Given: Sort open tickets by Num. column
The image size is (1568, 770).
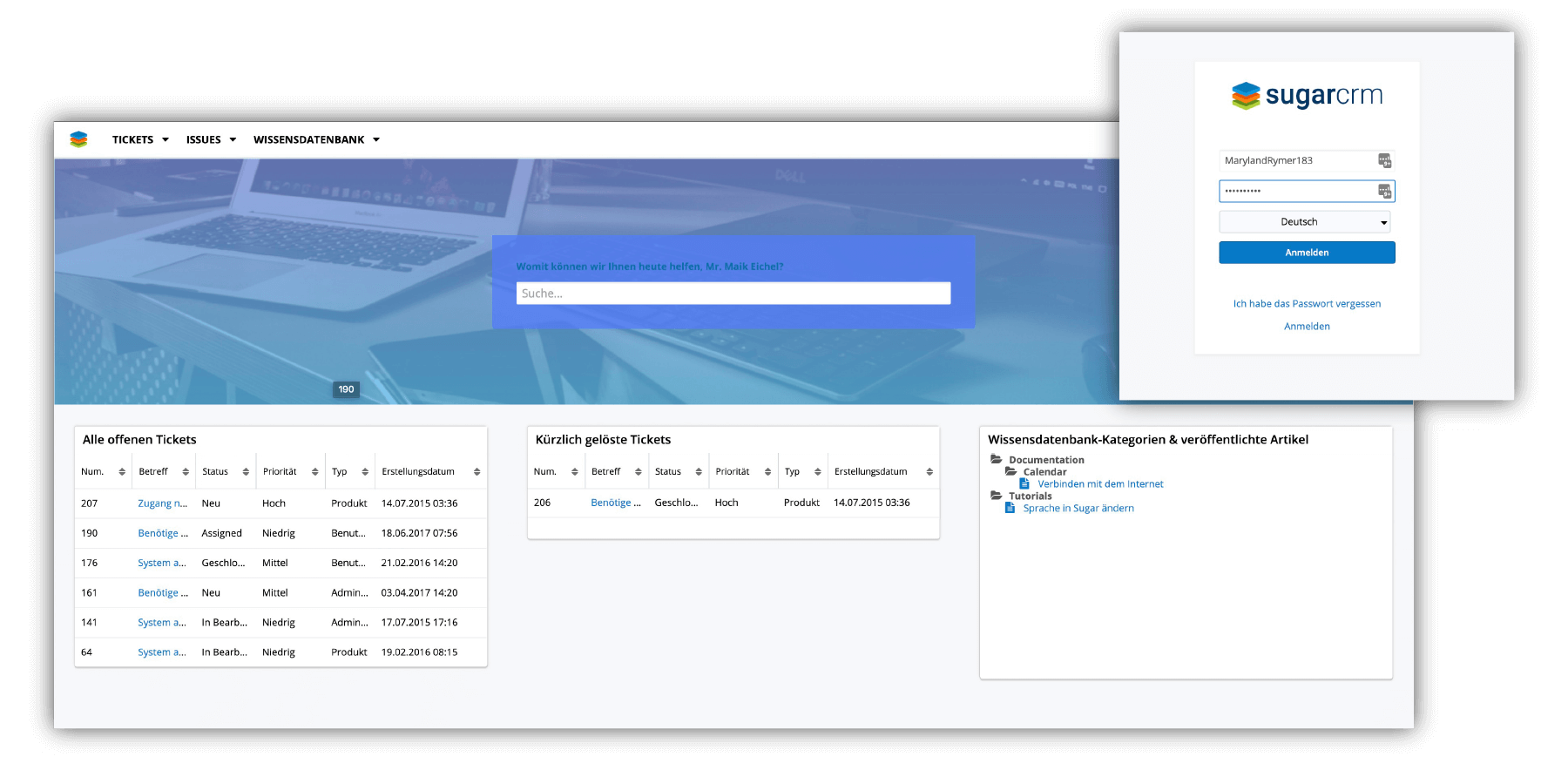Looking at the screenshot, I should coord(122,472).
